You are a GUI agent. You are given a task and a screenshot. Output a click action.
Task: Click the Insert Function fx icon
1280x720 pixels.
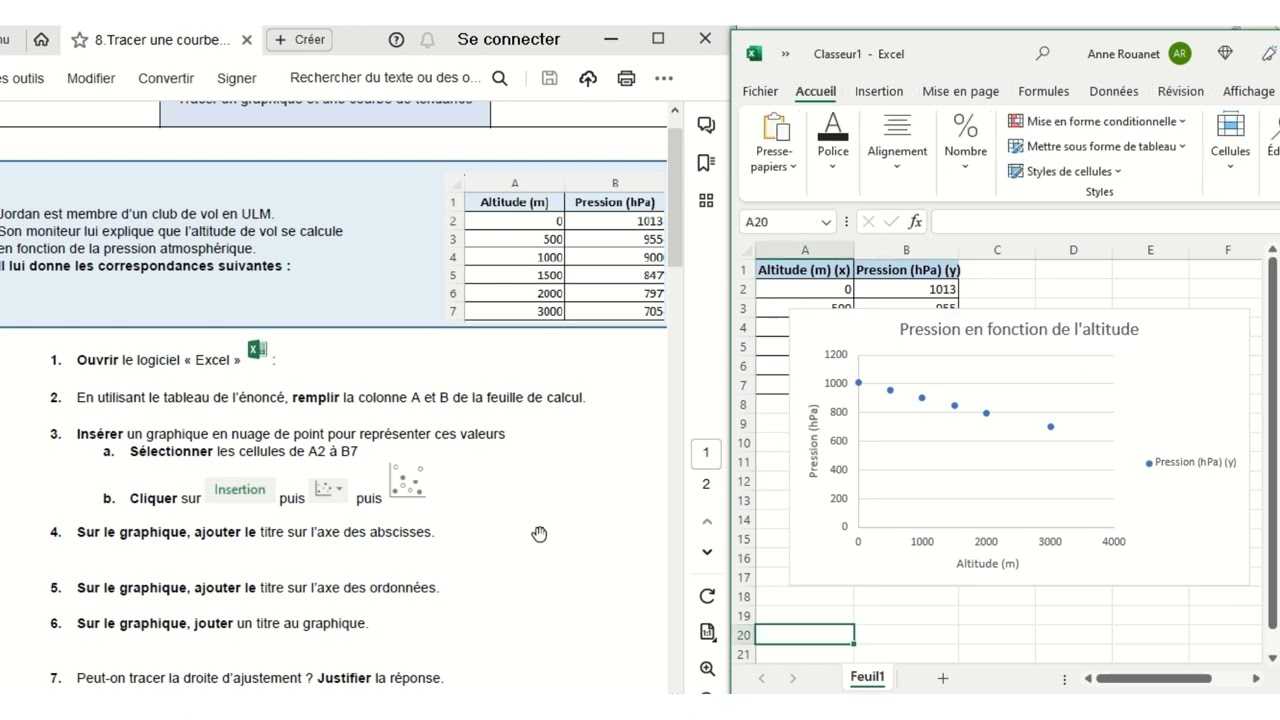point(914,222)
